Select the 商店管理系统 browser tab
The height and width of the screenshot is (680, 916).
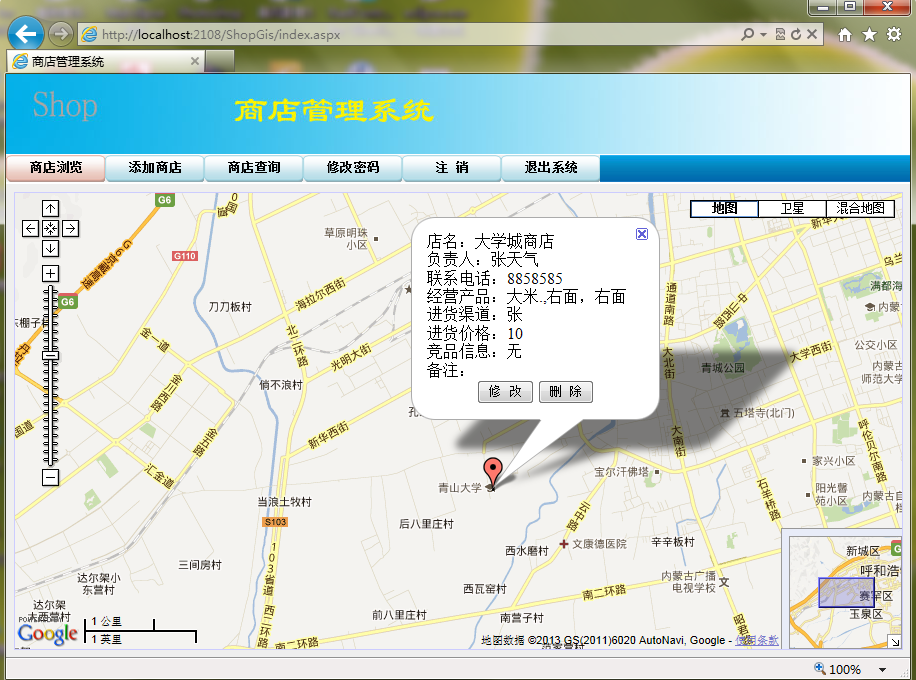pyautogui.click(x=105, y=61)
